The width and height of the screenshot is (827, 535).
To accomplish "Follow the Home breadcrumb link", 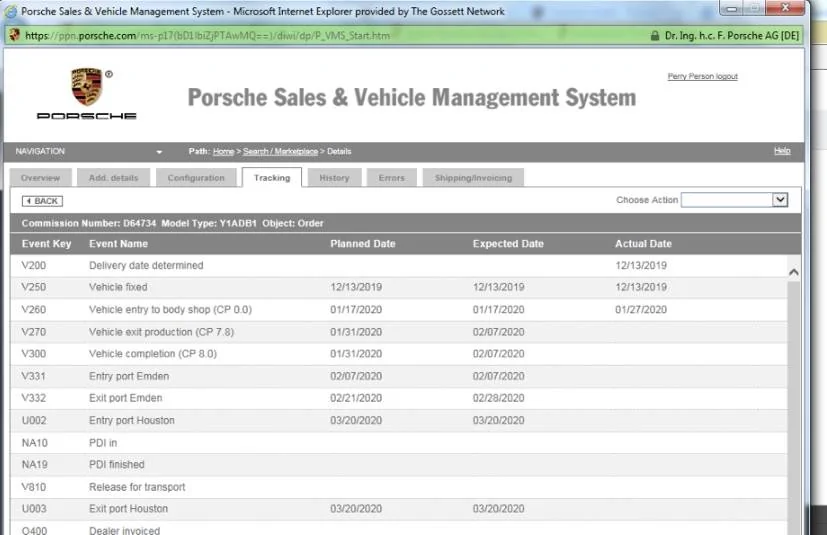I will [224, 151].
